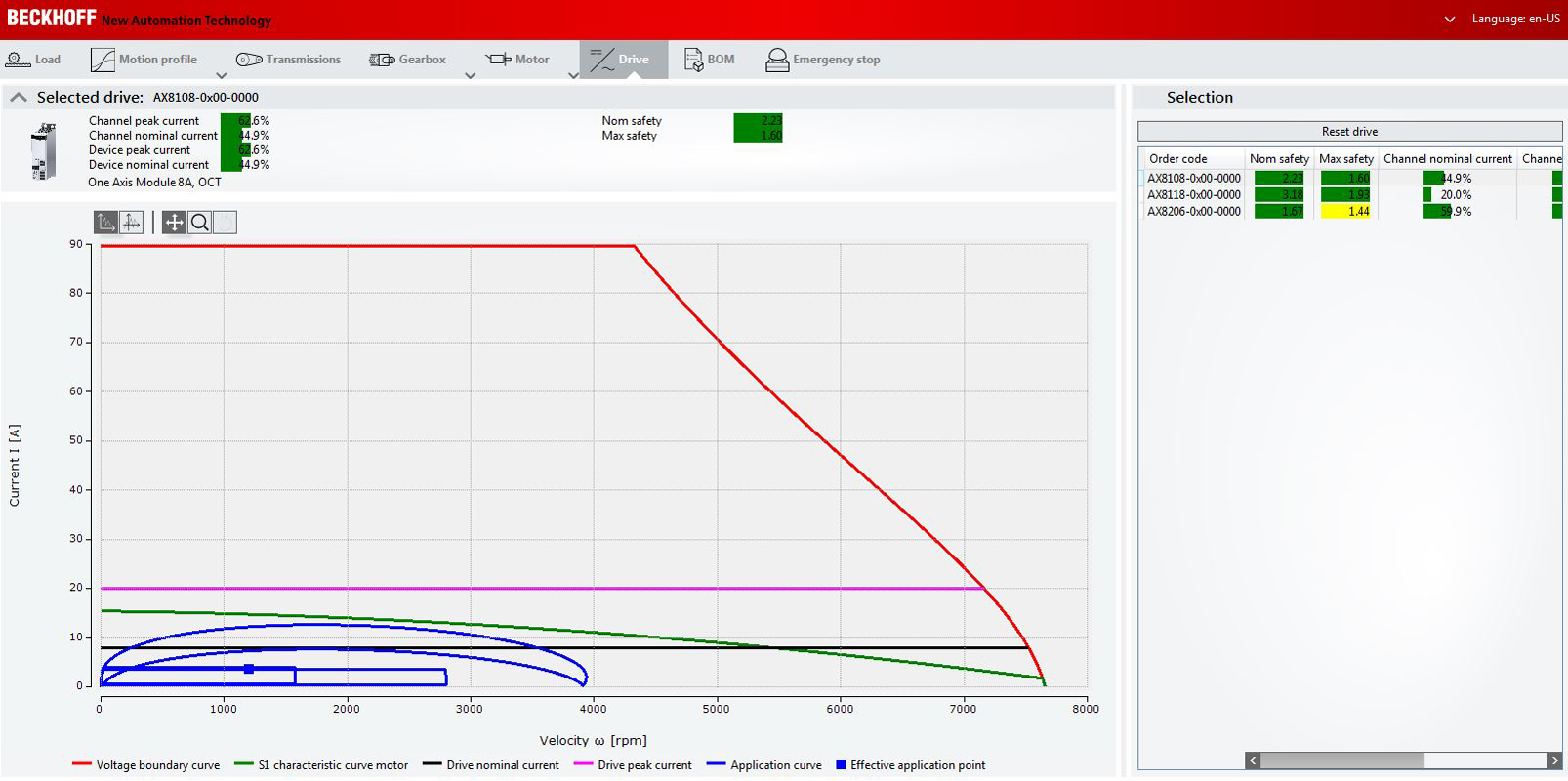Expand the dropdown arrow under Gearbox
The image size is (1568, 781).
[x=471, y=75]
